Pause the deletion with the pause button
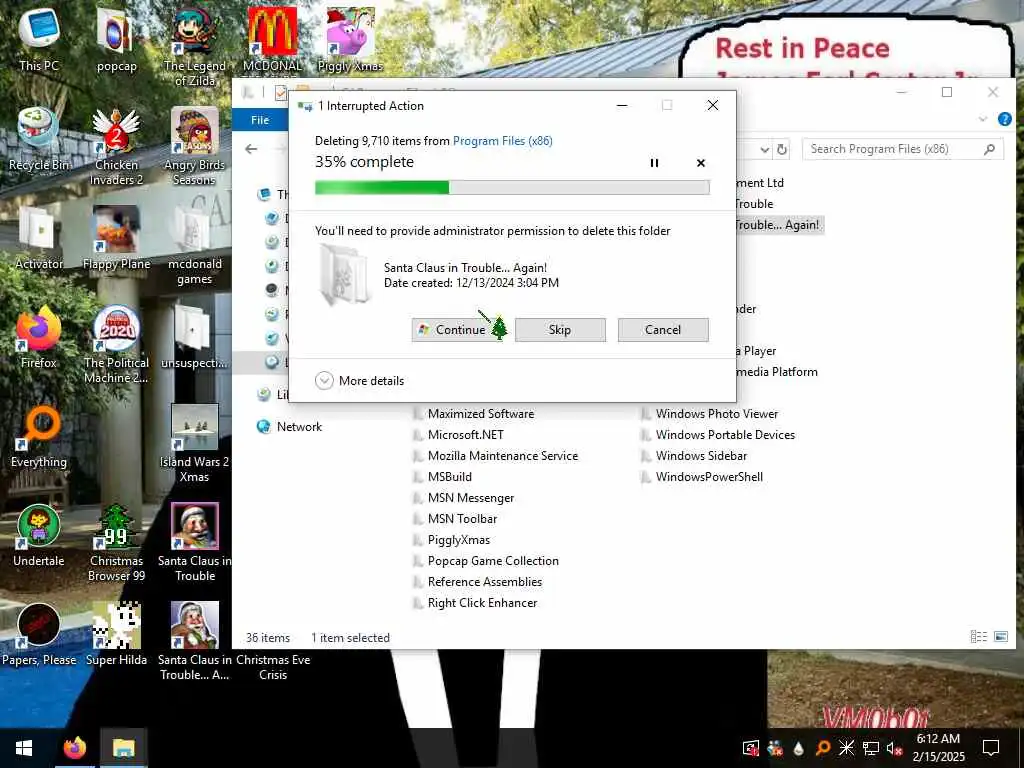The image size is (1024, 768). tap(654, 163)
